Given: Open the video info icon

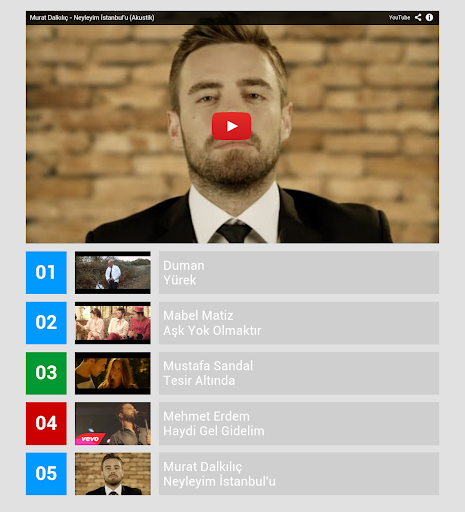Looking at the screenshot, I should pos(429,17).
